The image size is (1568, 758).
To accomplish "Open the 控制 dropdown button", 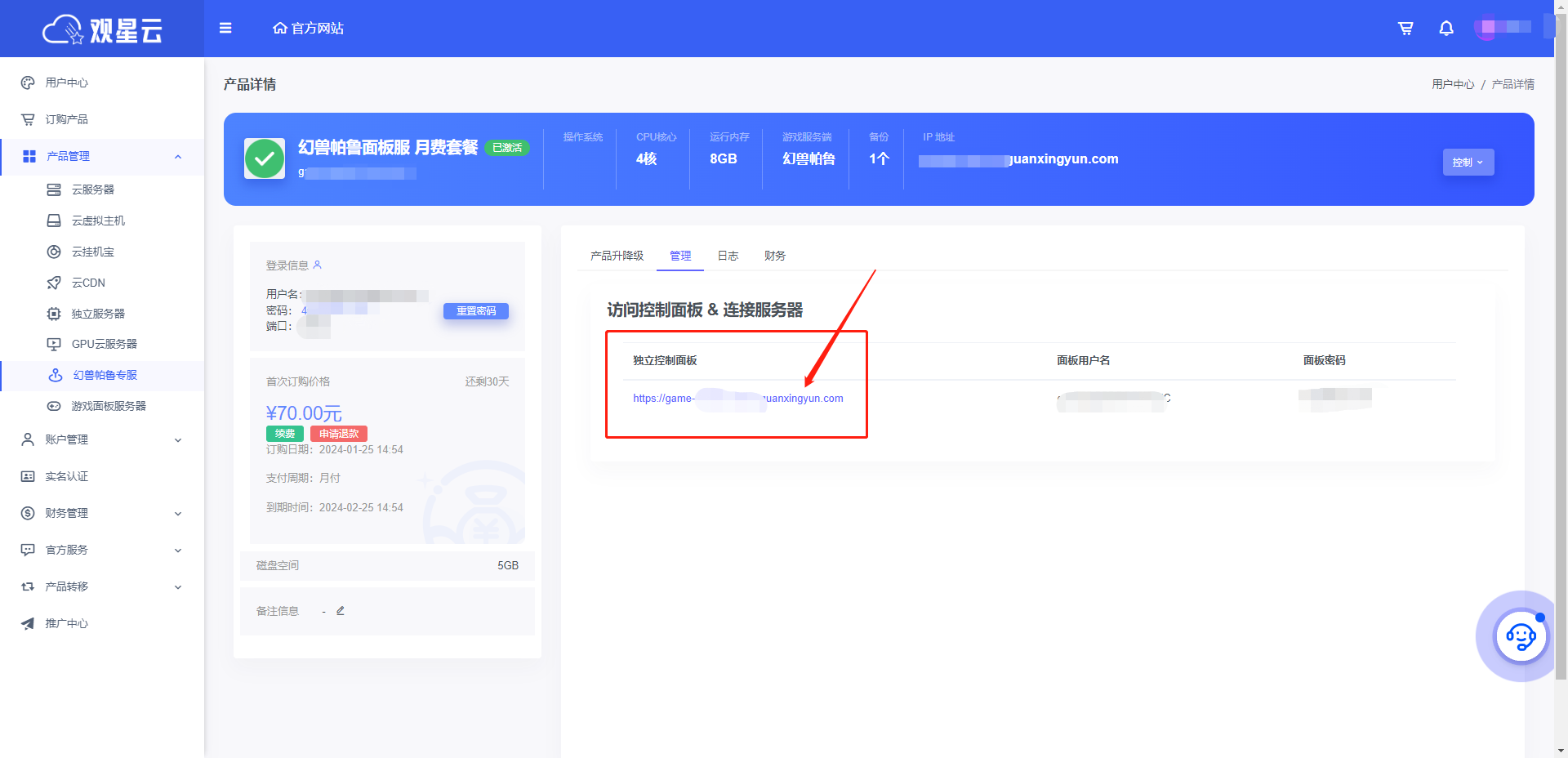I will click(1468, 162).
